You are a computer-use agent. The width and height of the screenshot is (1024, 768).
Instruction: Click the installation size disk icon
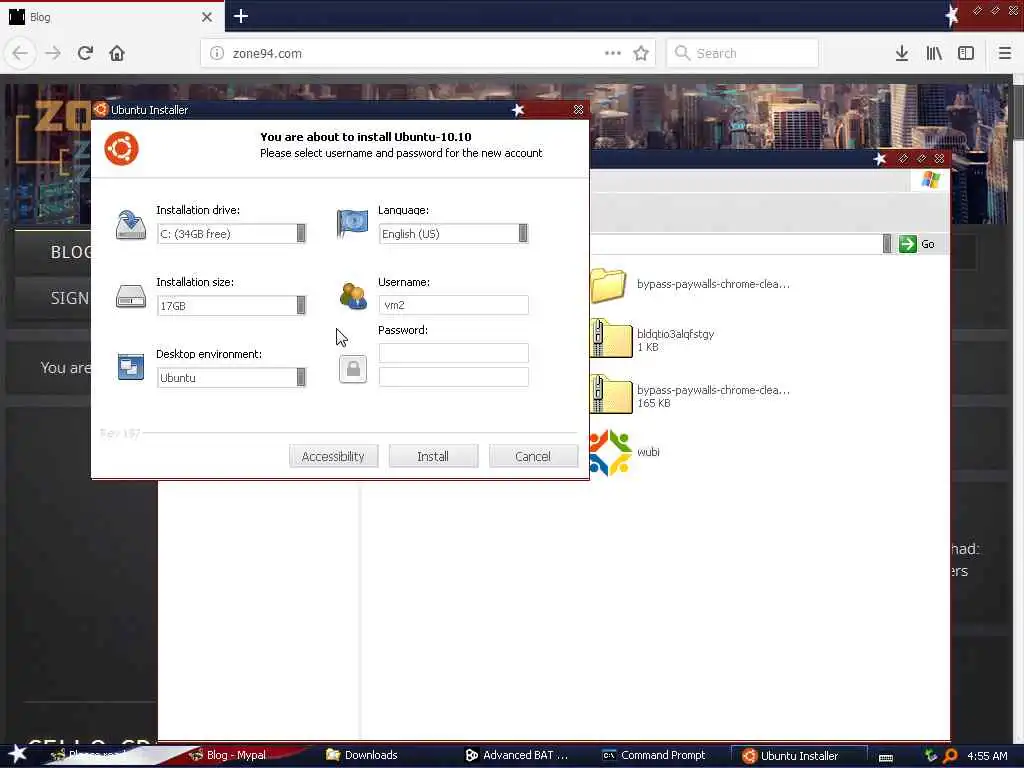pos(131,296)
